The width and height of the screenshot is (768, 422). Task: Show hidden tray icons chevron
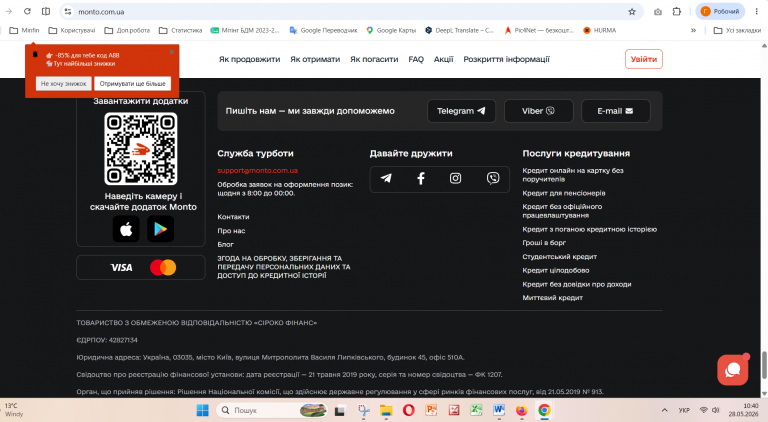664,410
